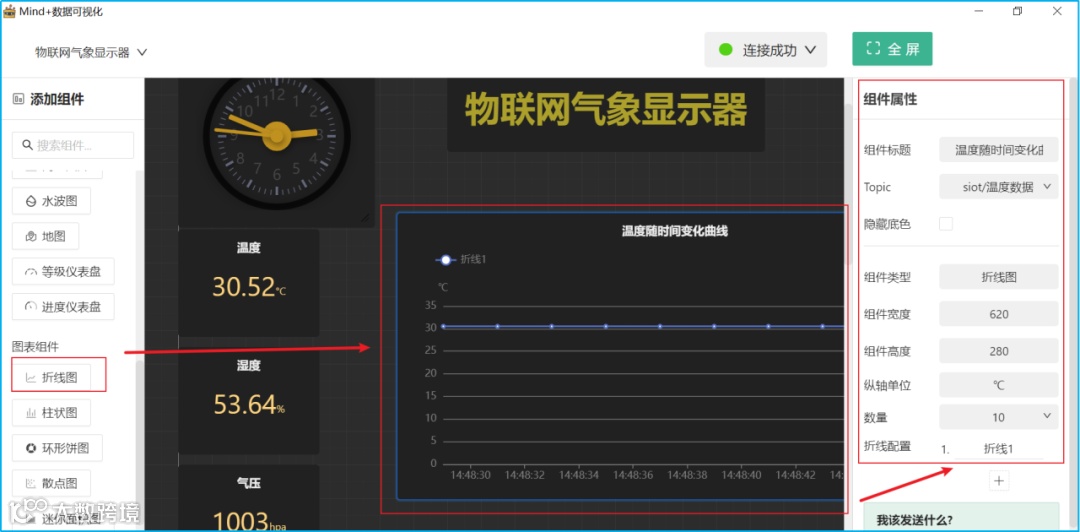This screenshot has width=1080, height=532.
Task: Edit the 折线配置 折线1 name field
Action: tap(999, 449)
